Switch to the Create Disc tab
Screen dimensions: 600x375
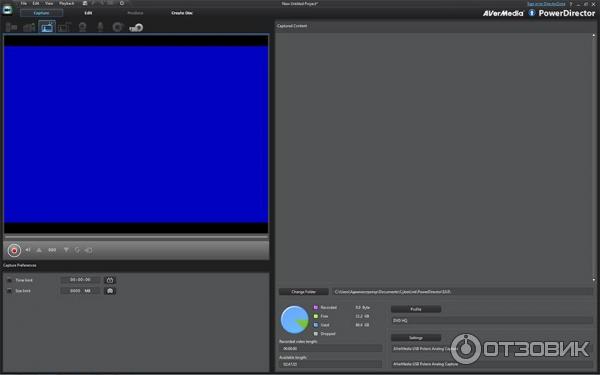[182, 13]
